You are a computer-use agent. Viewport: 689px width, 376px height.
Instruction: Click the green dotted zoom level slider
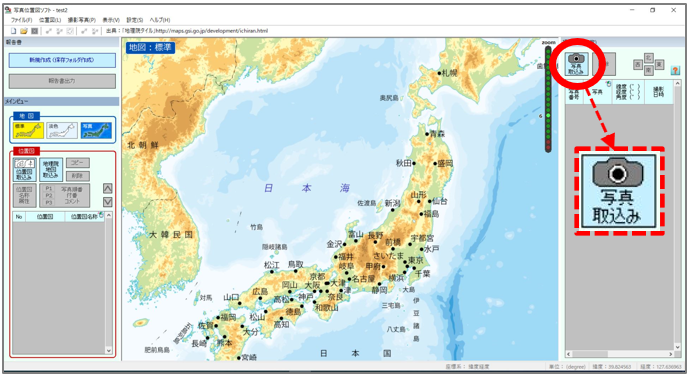[x=548, y=99]
